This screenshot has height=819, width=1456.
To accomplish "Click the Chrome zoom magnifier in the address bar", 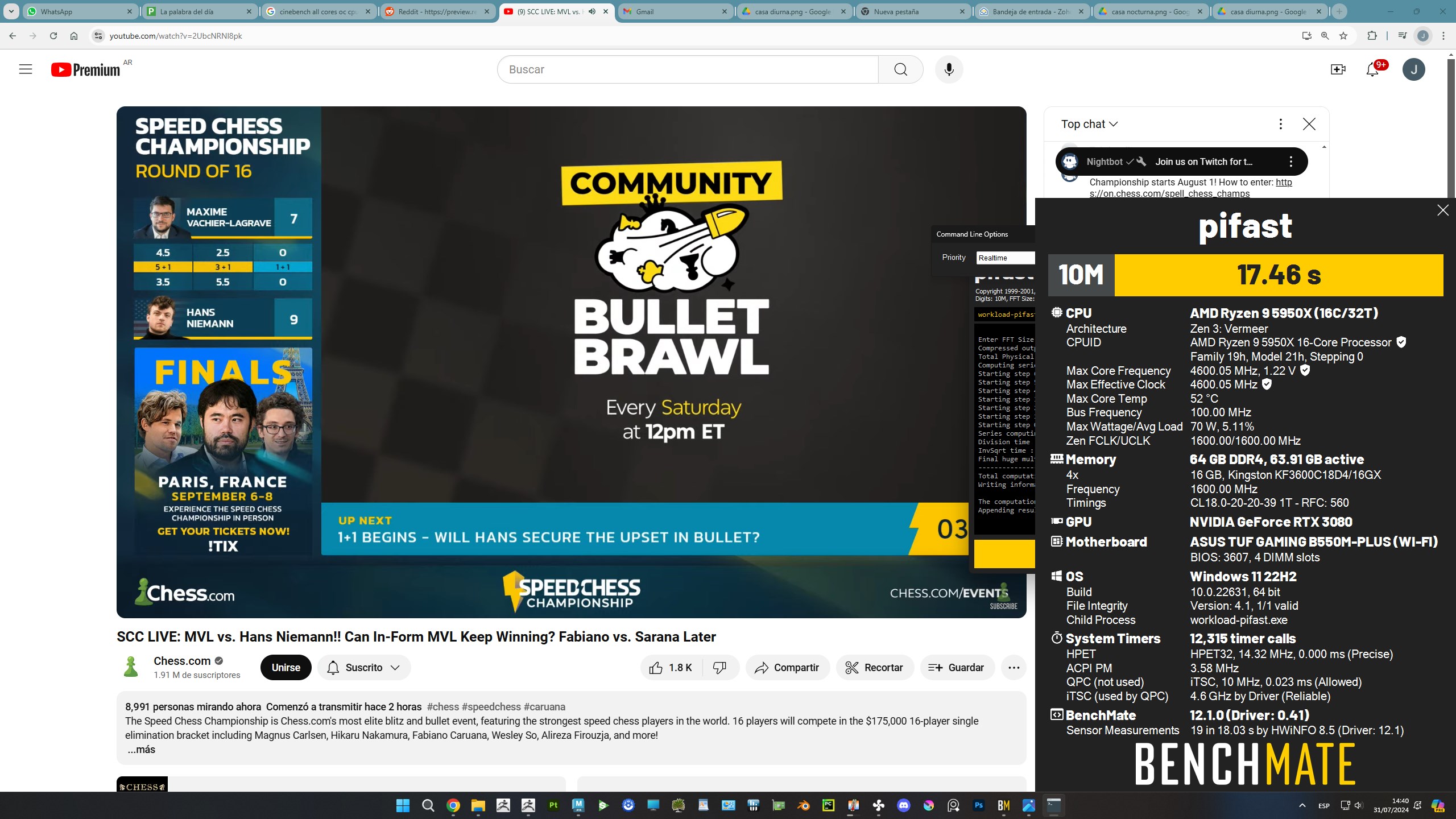I will (1325, 36).
